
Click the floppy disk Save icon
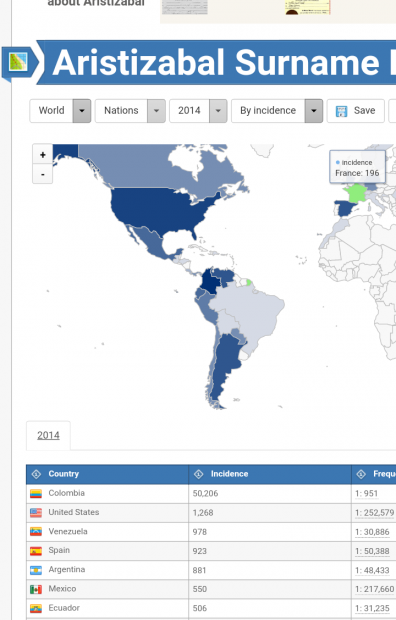pos(341,111)
